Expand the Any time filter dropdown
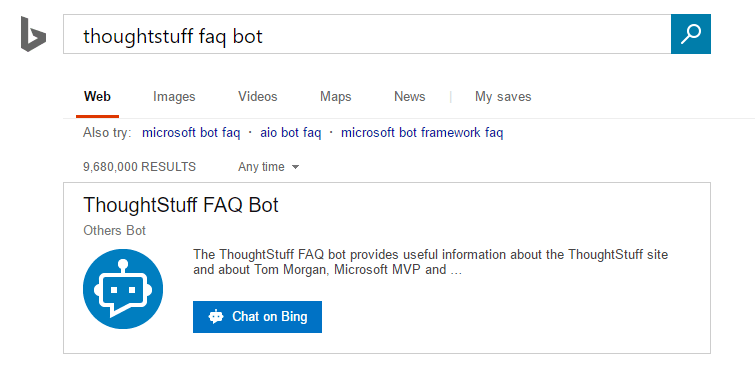This screenshot has width=755, height=377. tap(268, 167)
